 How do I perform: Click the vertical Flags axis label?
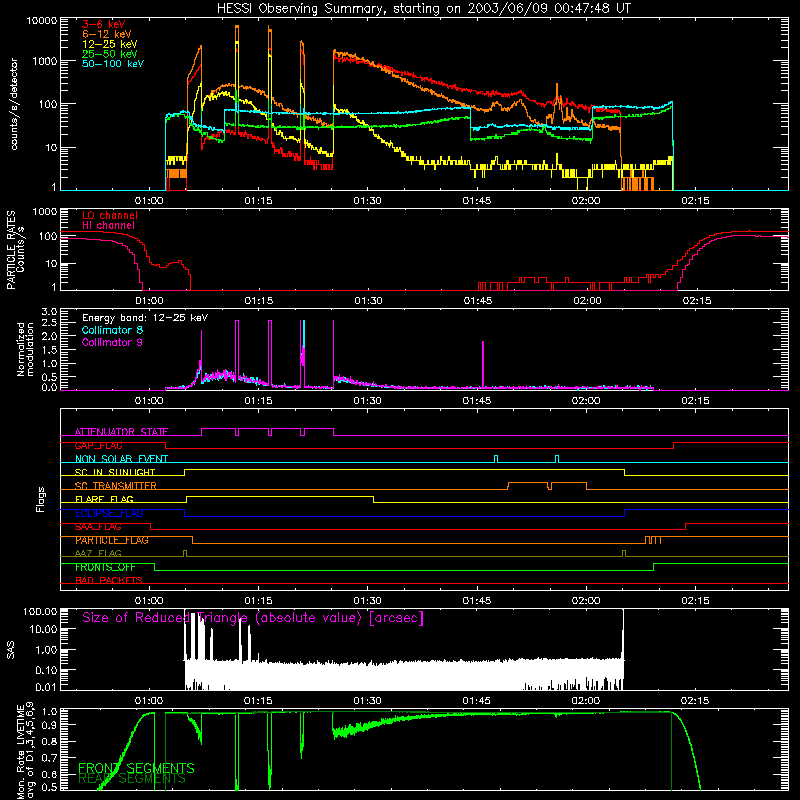41,499
